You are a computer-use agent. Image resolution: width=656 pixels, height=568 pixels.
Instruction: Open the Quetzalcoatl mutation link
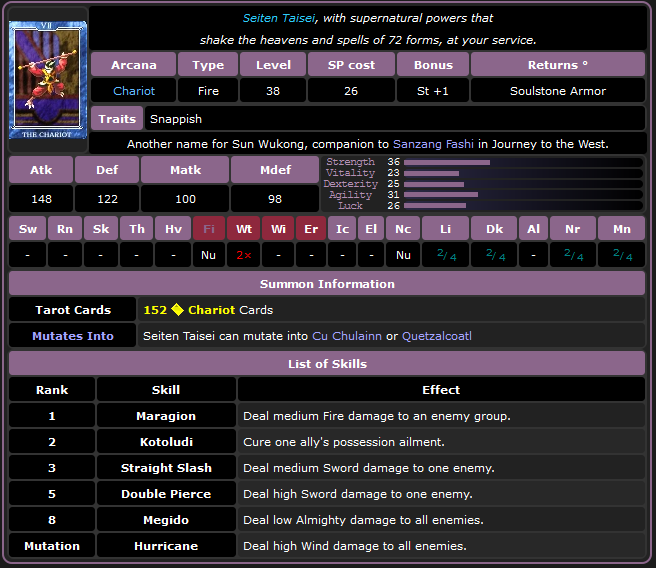436,336
